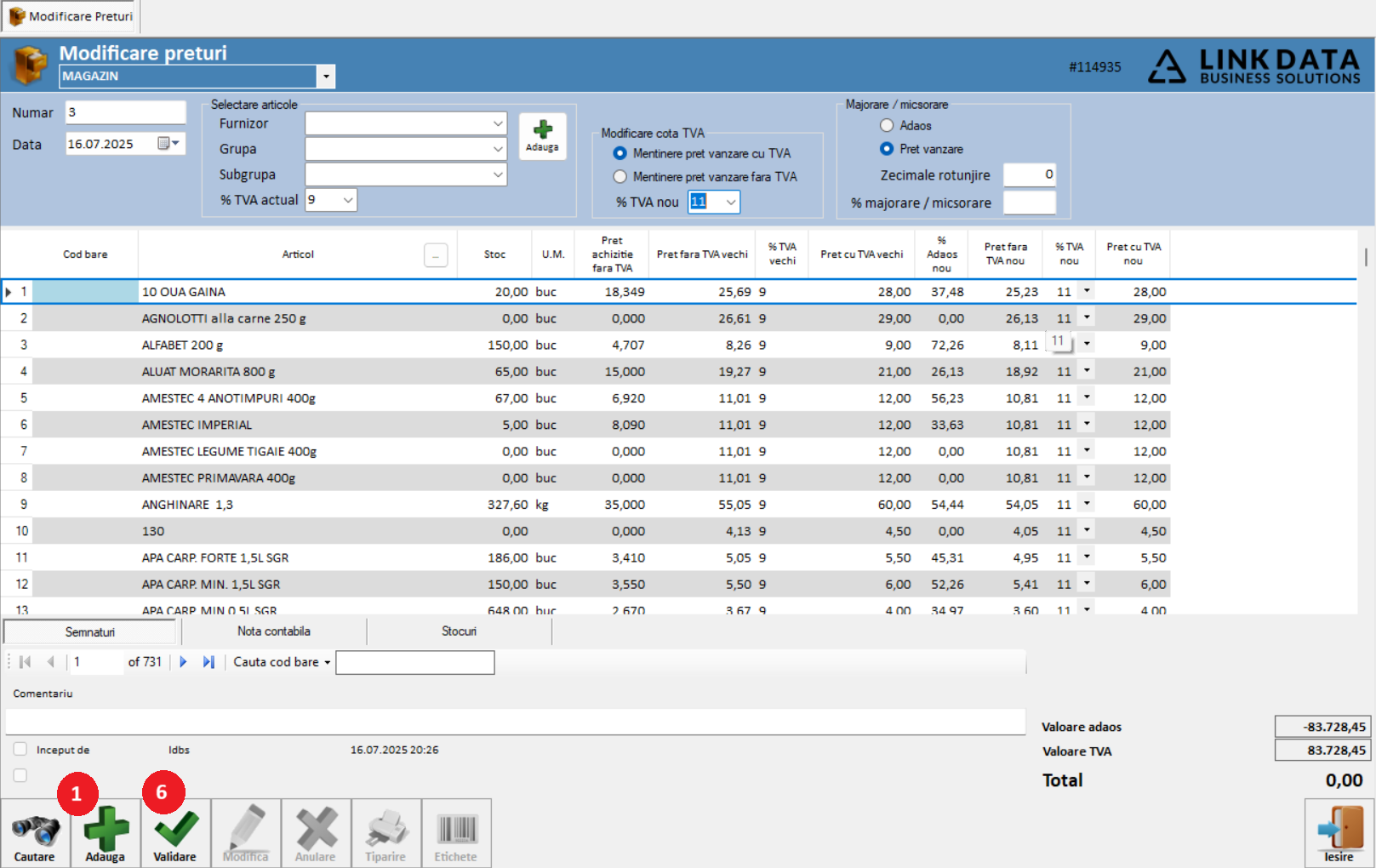The width and height of the screenshot is (1376, 868).
Task: Click the Adauga button beside Furnizor filter
Action: tap(542, 136)
